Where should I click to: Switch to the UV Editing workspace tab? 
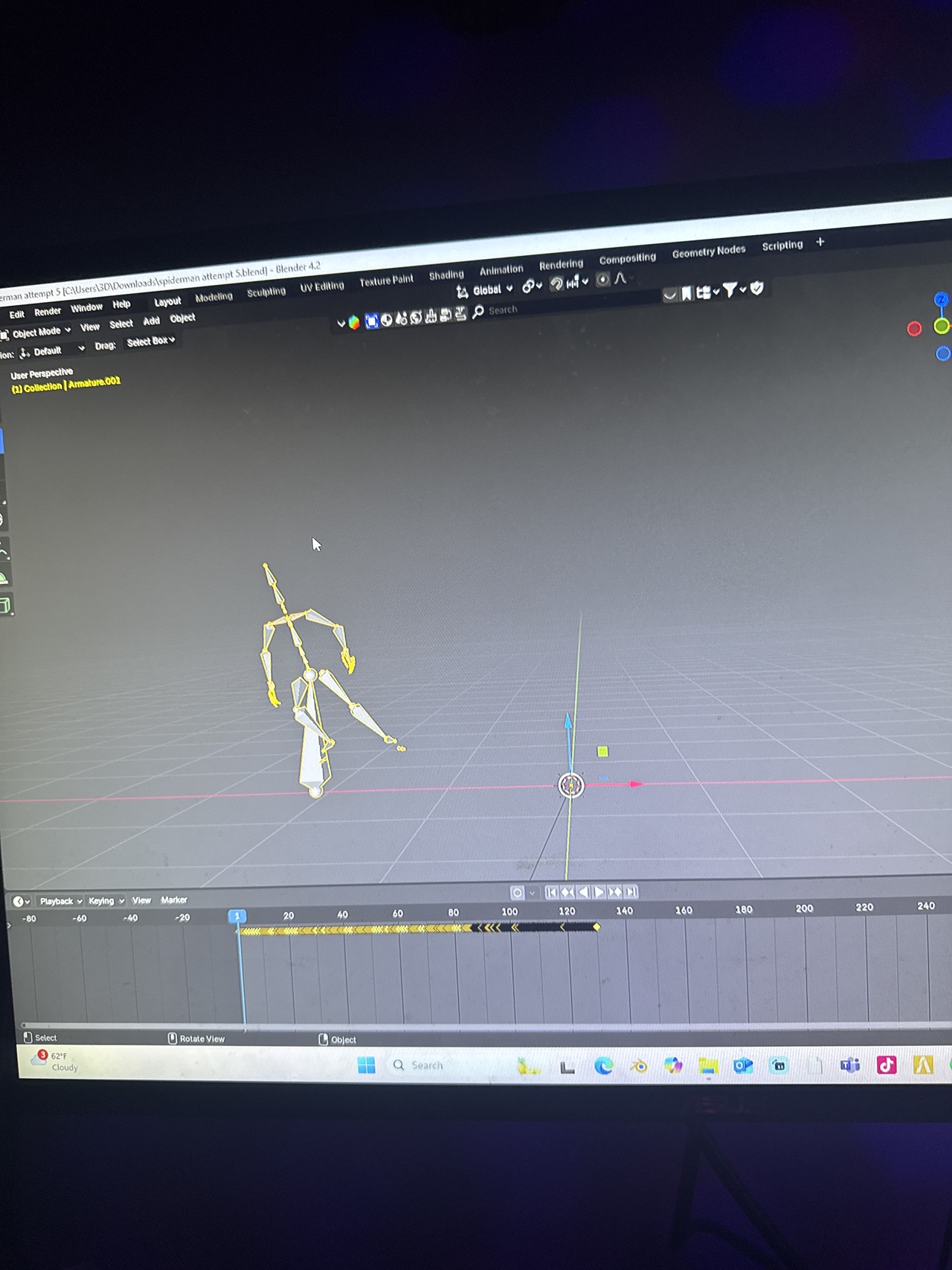(x=322, y=286)
